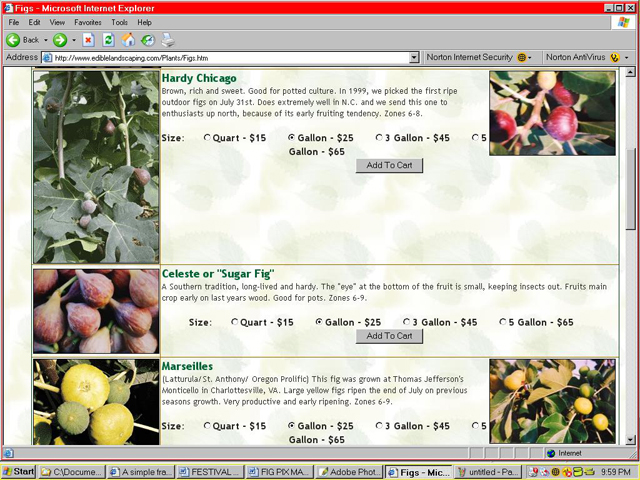Select 5 Gallon - $65 for Hardy Chicago
640x480 pixels.
[x=476, y=138]
